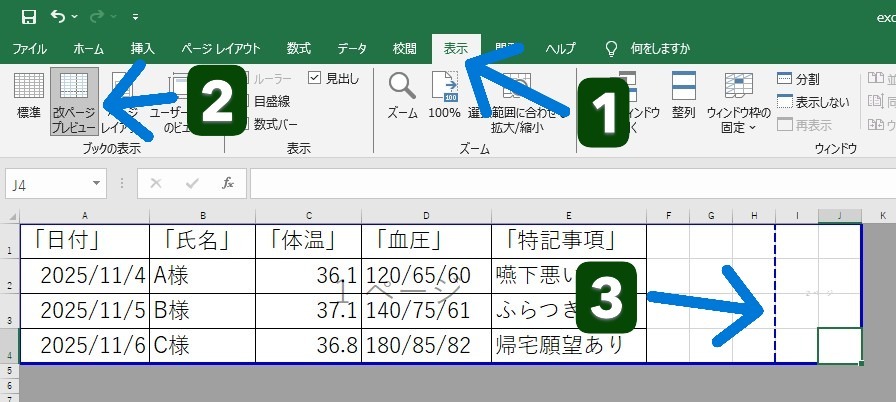Screen dimensions: 896x402
Task: Click the 整列 arrange windows icon
Action: point(684,95)
